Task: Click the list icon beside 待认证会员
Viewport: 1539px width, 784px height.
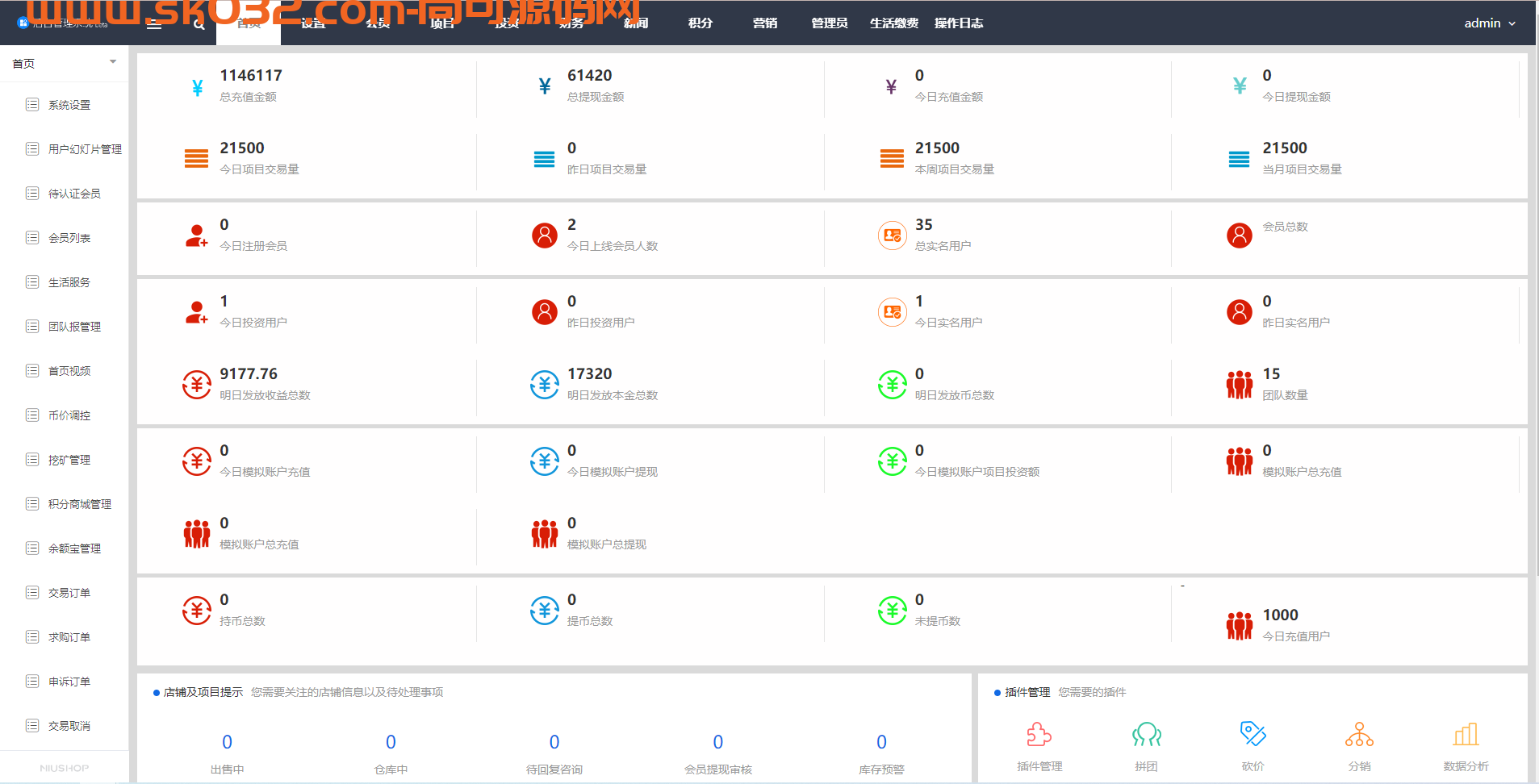Action: 32,194
